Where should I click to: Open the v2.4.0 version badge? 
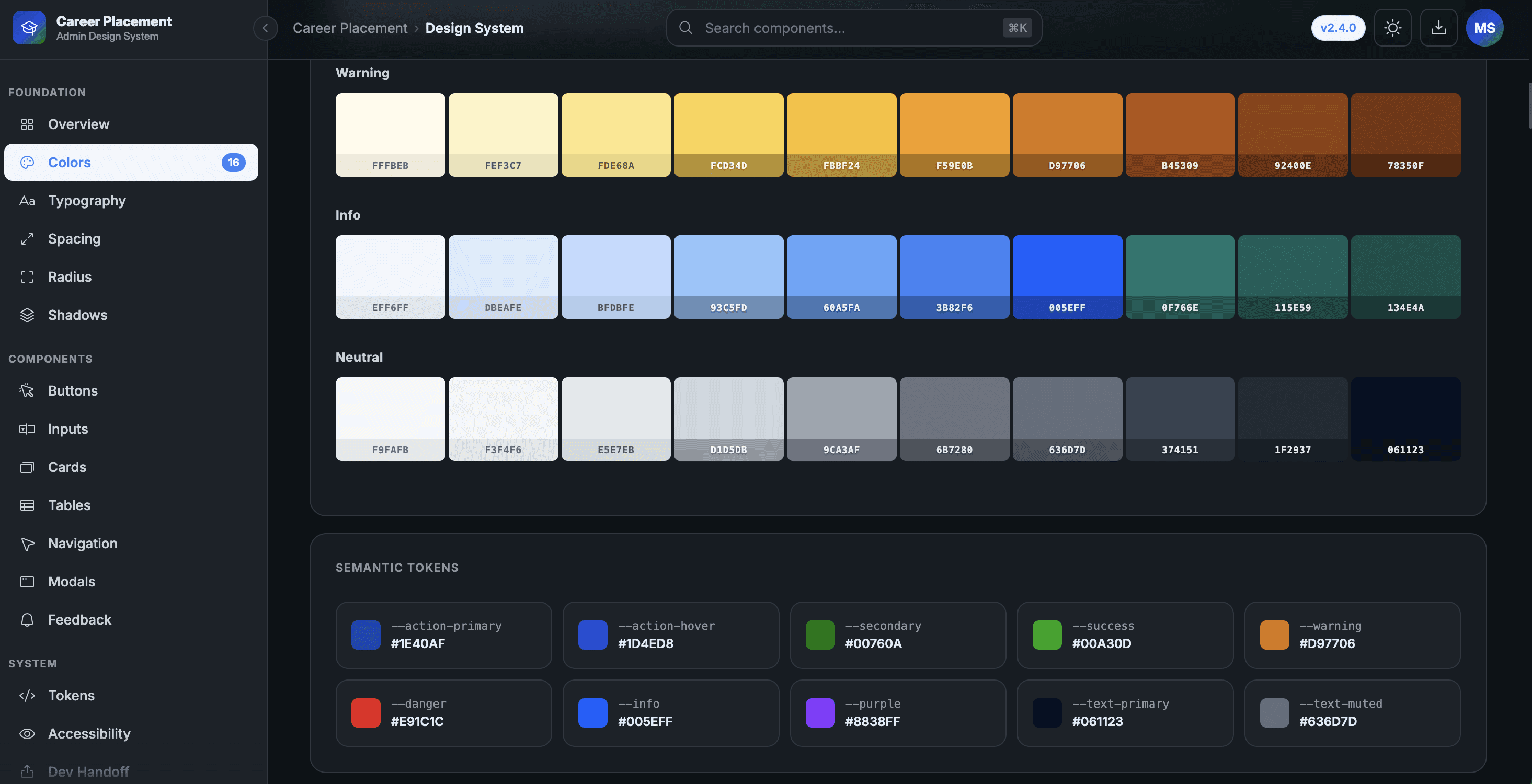point(1337,28)
